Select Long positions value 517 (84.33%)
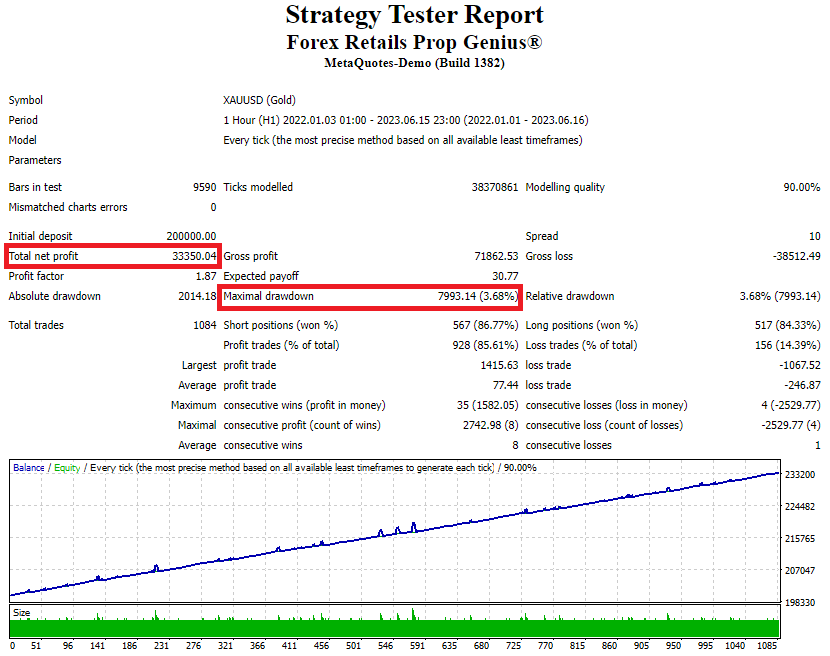This screenshot has height=656, width=830. point(787,325)
